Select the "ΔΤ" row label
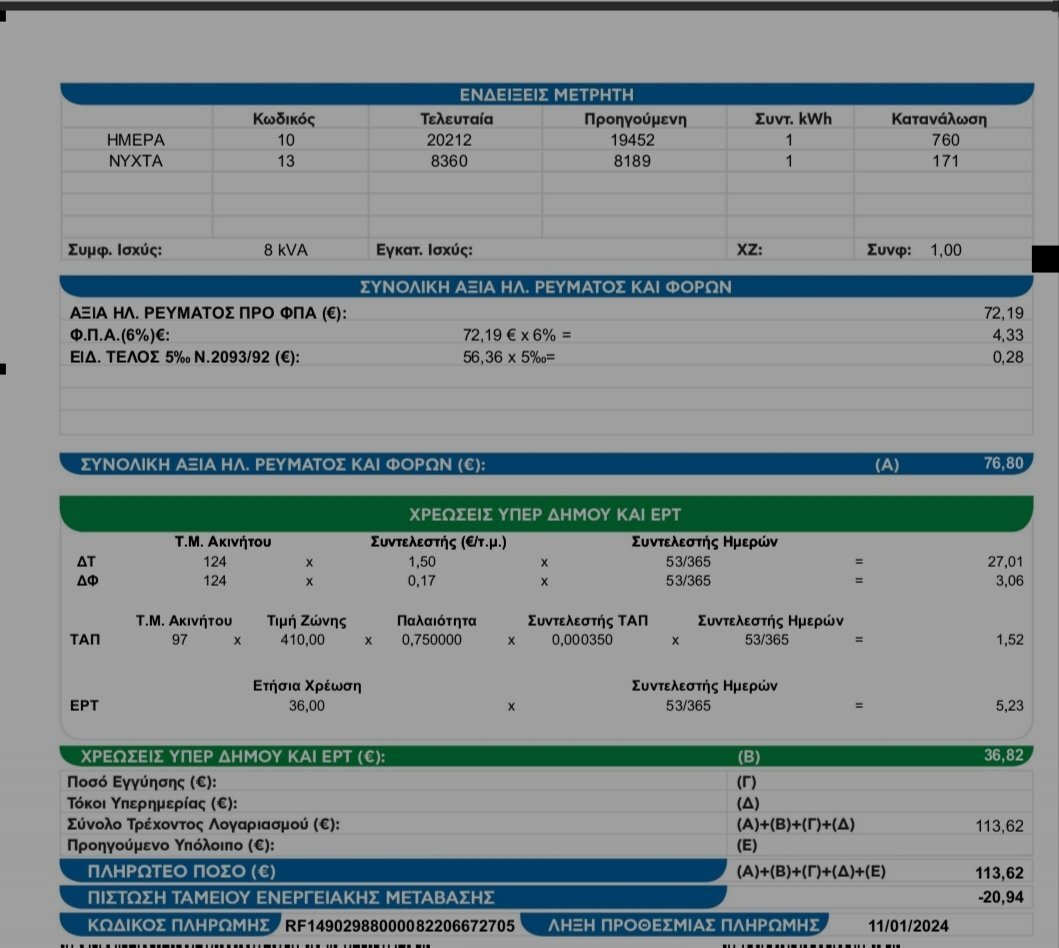The height and width of the screenshot is (948, 1059). pyautogui.click(x=86, y=562)
